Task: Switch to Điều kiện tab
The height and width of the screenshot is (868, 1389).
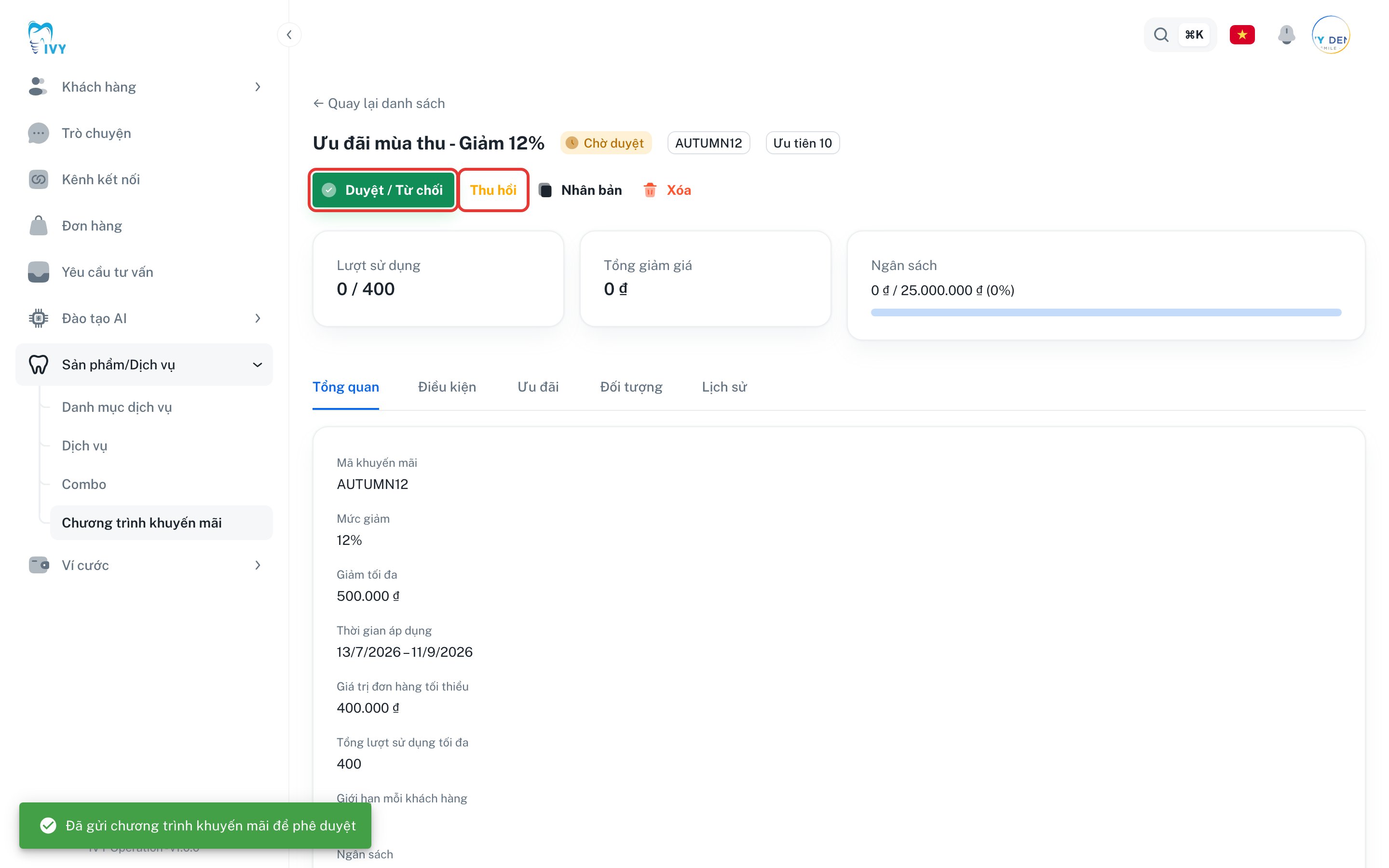Action: pos(447,387)
